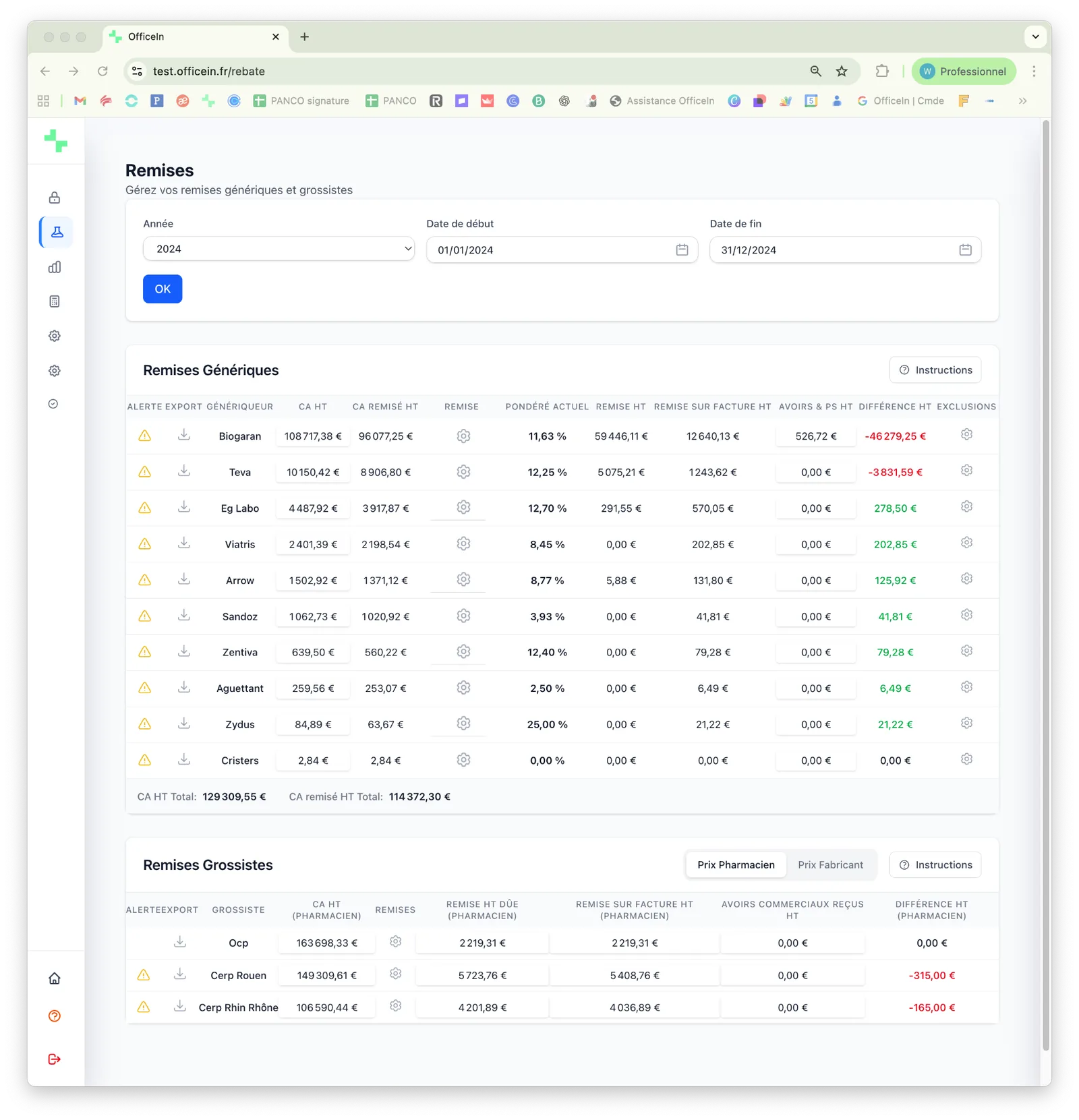Image resolution: width=1079 pixels, height=1120 pixels.
Task: Open the date de fin calendar picker
Action: point(965,249)
